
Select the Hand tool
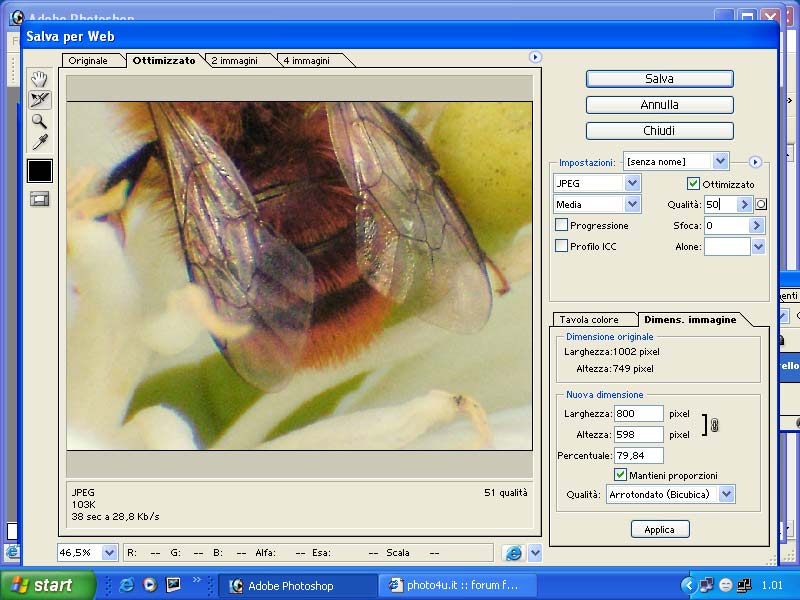pyautogui.click(x=39, y=78)
